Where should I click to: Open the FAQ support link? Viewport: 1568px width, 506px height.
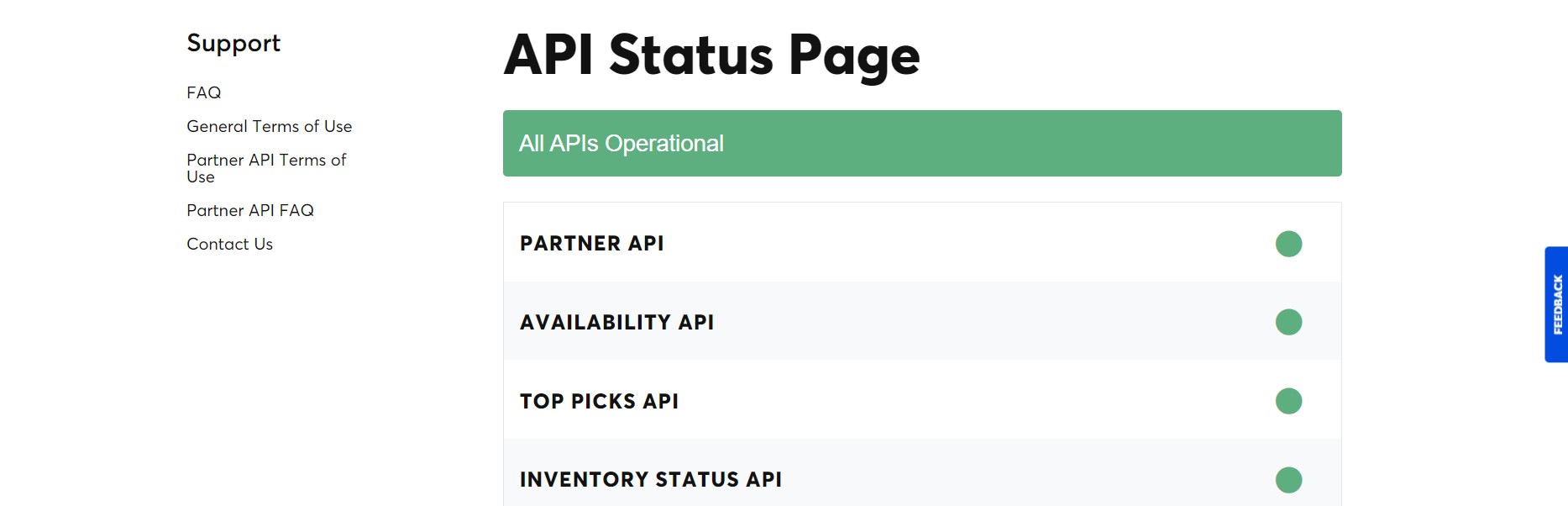point(204,92)
